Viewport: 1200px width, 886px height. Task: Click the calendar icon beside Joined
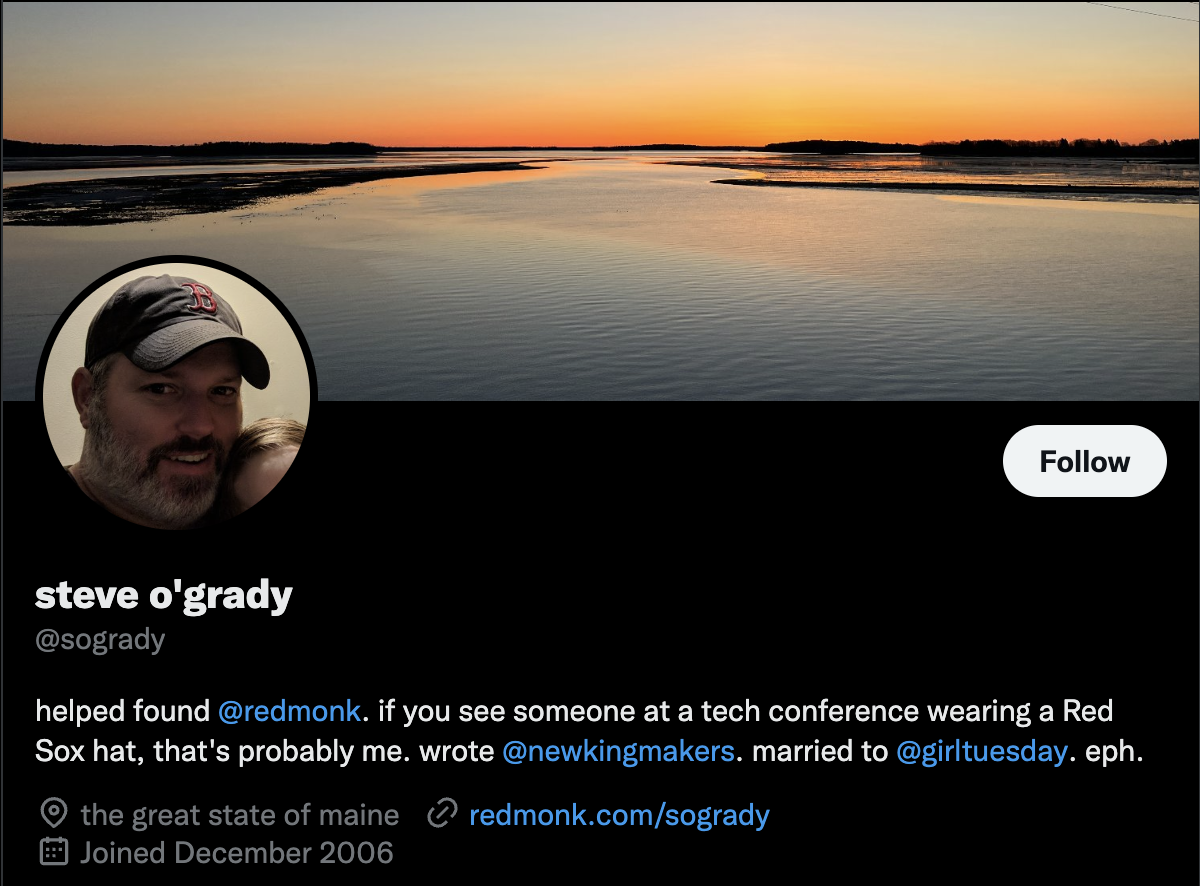click(x=53, y=852)
